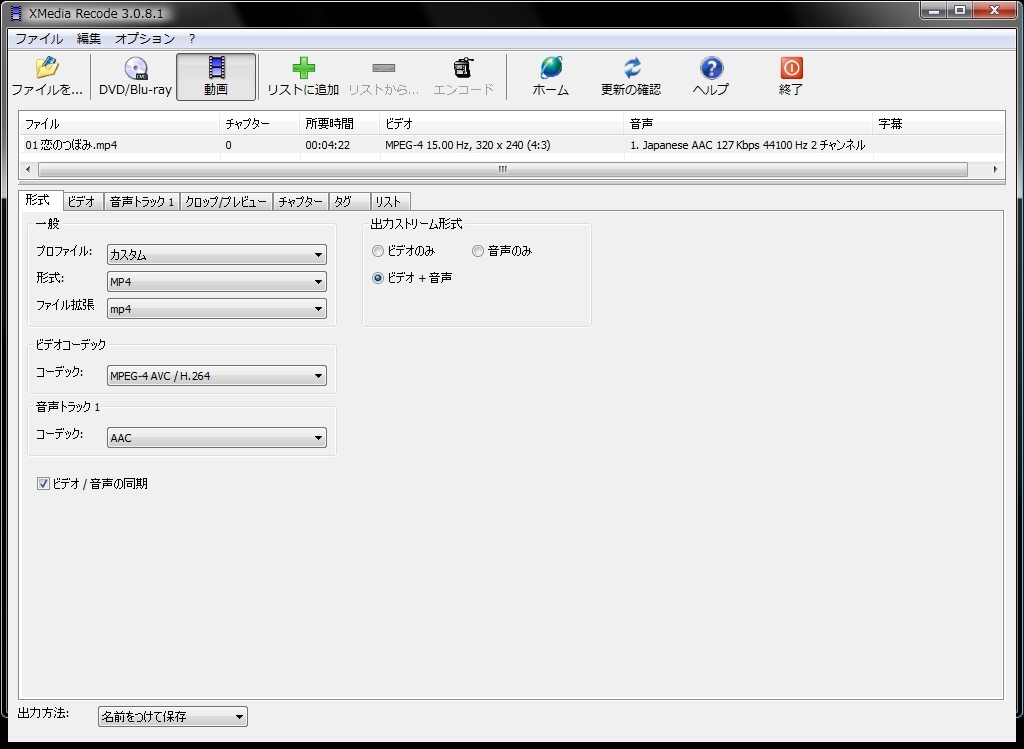Click the チャプター column header

click(259, 123)
